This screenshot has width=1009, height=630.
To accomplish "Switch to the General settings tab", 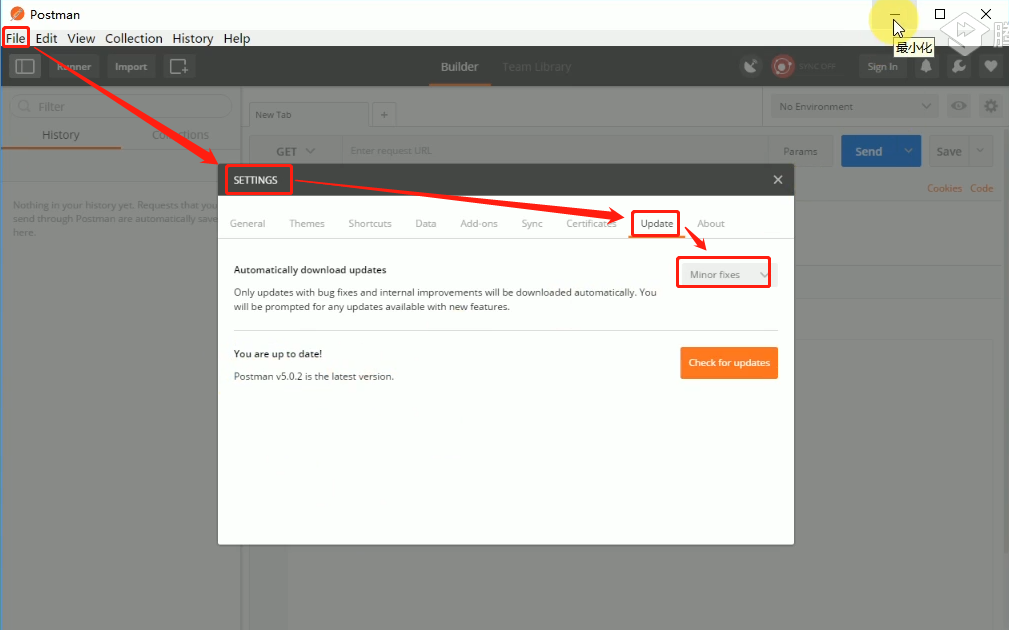I will 247,223.
